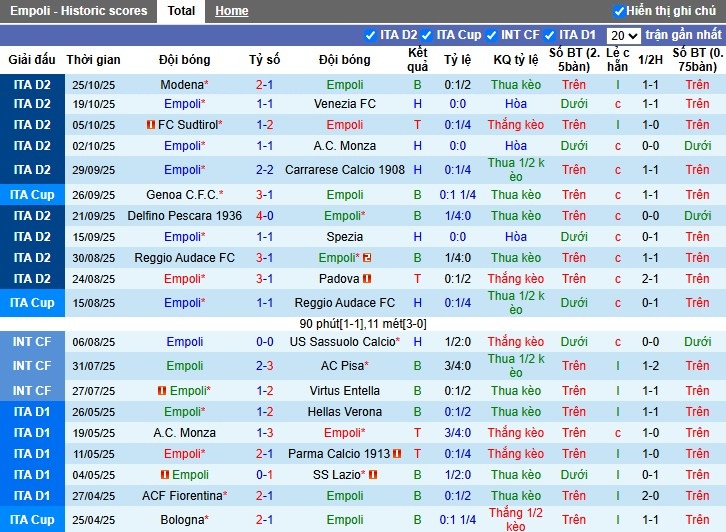Screen dimensions: 726x532
Task: Click the Venezia FC team link
Action: (x=344, y=104)
